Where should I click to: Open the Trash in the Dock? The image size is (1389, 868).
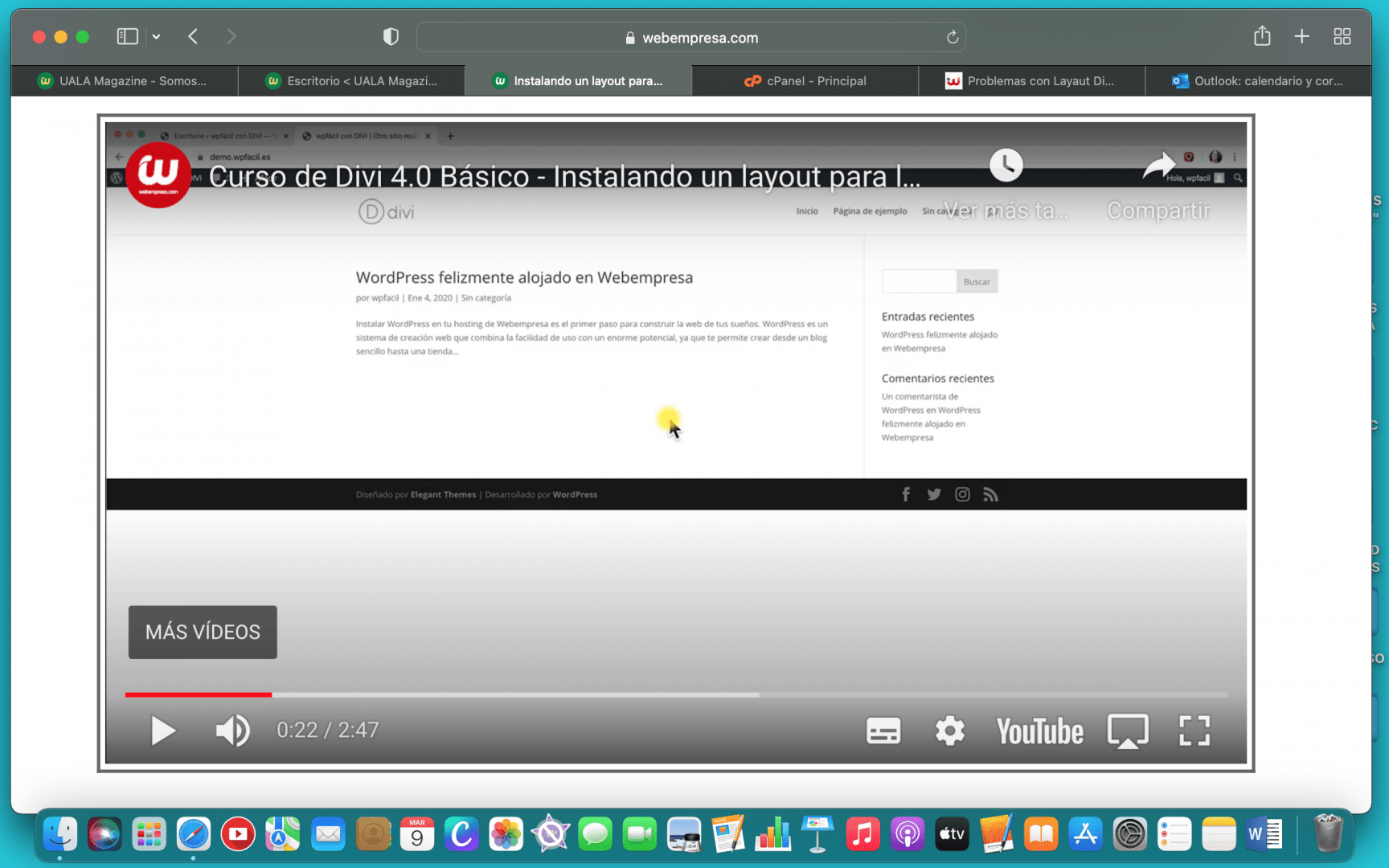coord(1328,833)
